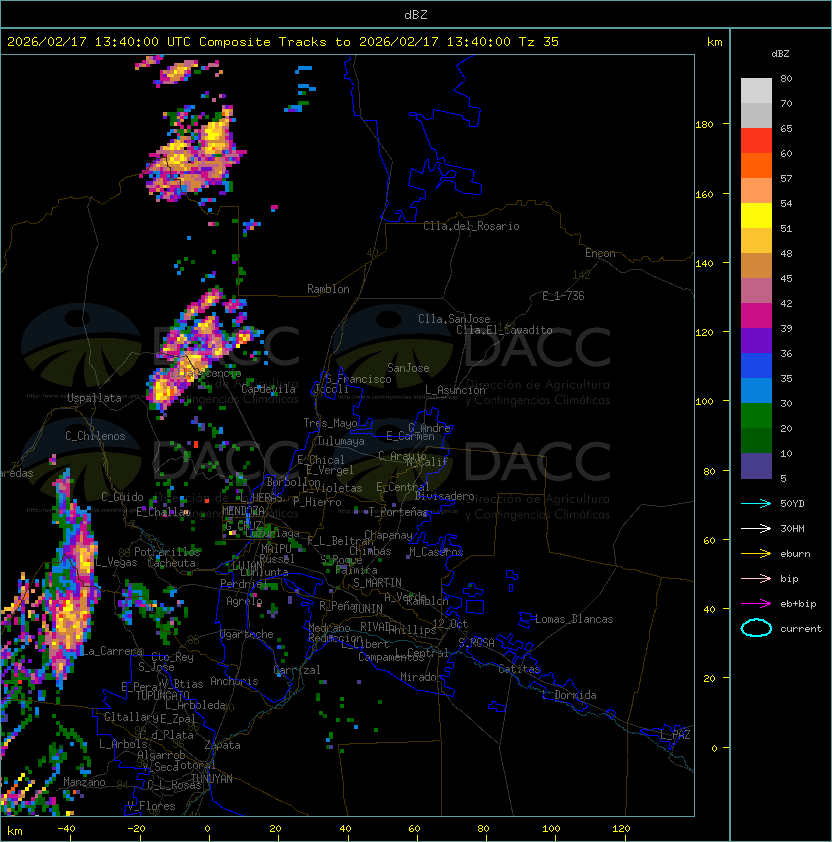Click the 'Carrizal' map label

pyautogui.click(x=296, y=670)
